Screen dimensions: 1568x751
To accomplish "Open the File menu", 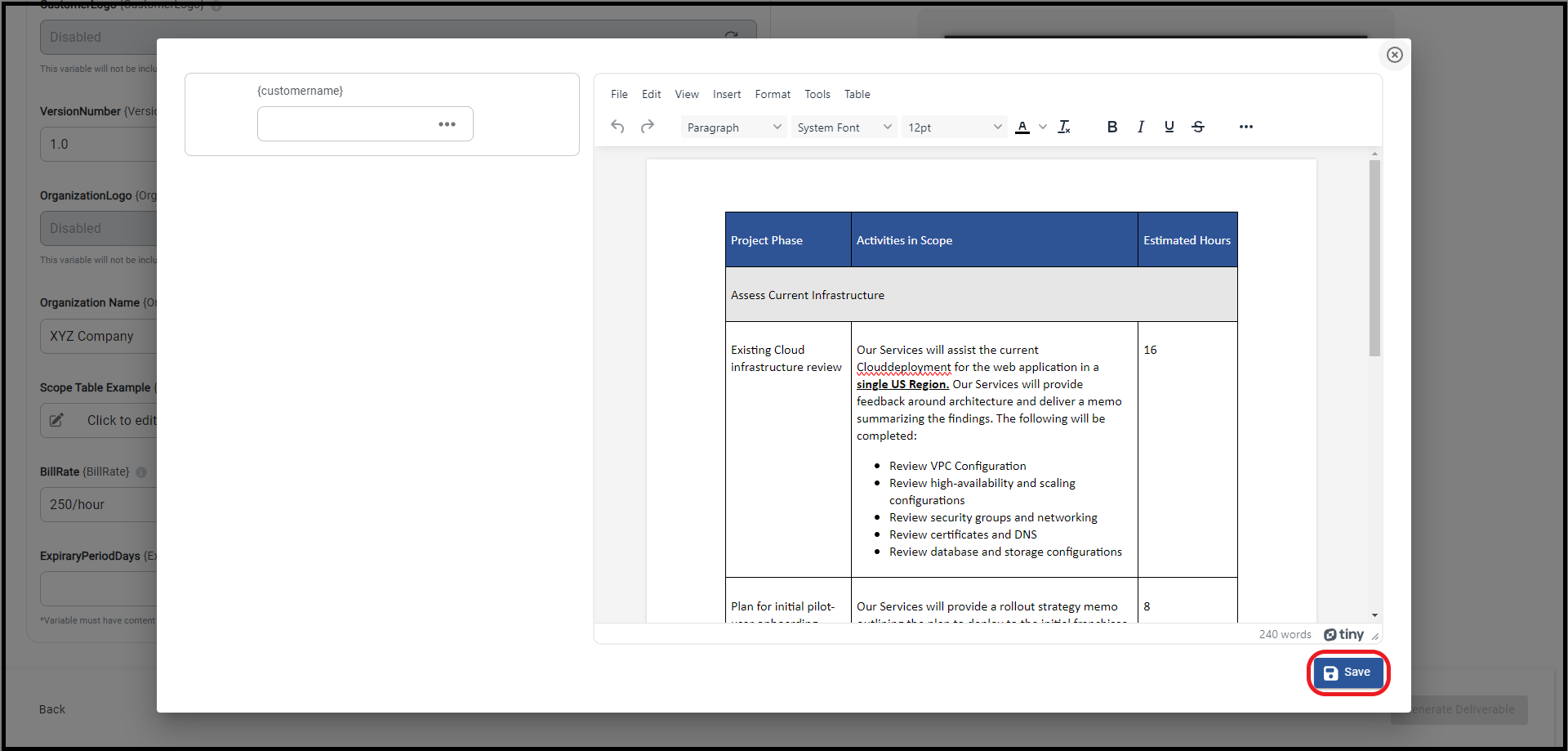I will 619,94.
